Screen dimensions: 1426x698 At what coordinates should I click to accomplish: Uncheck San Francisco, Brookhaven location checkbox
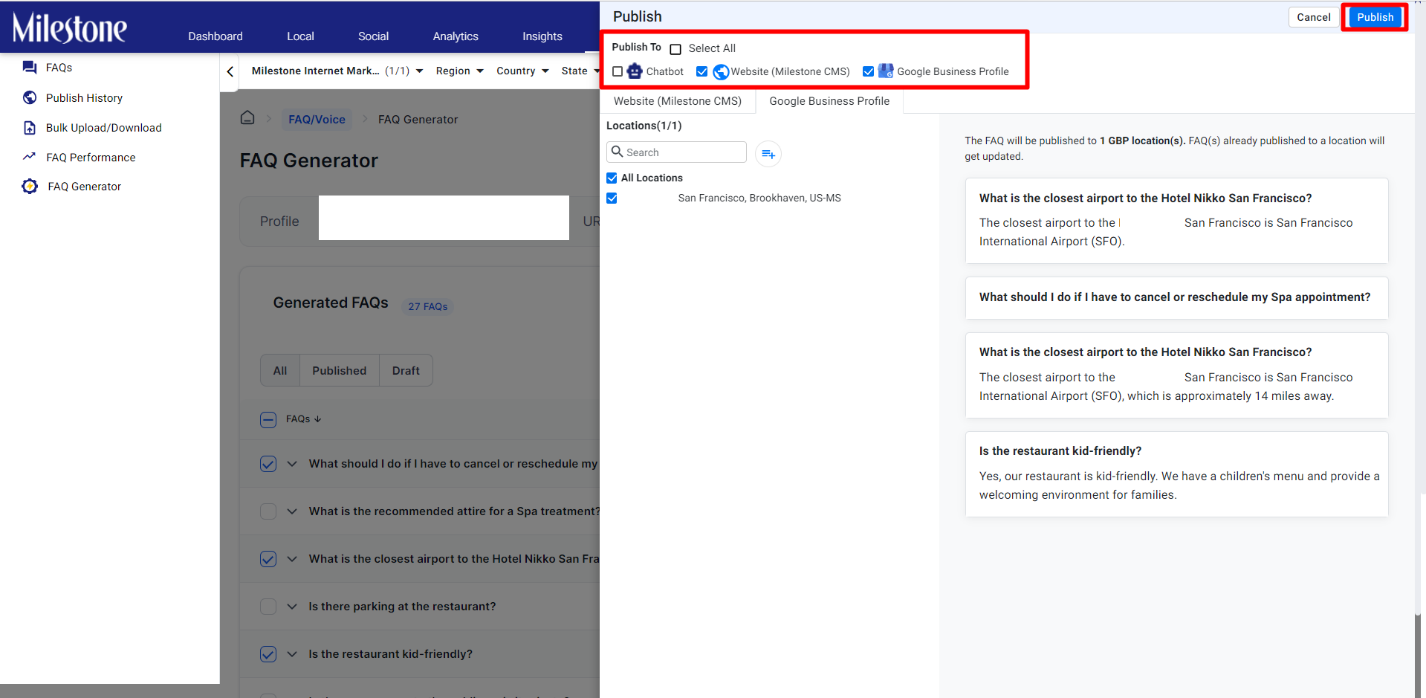[612, 198]
